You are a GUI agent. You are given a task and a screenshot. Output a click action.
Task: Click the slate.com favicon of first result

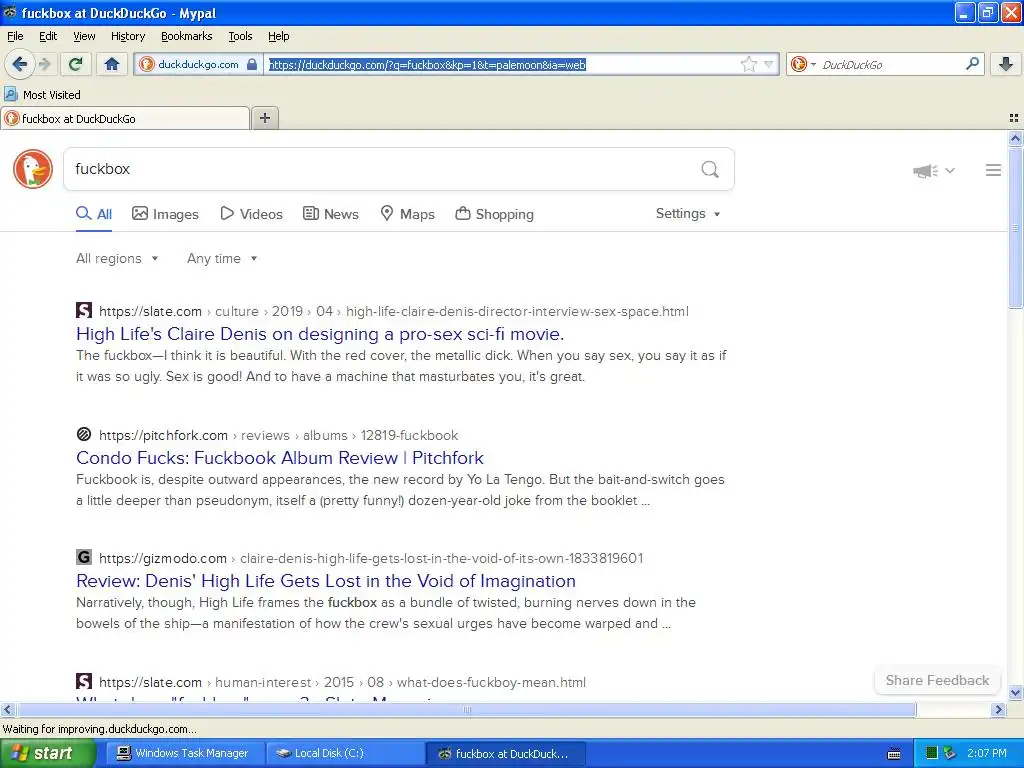[x=84, y=310]
